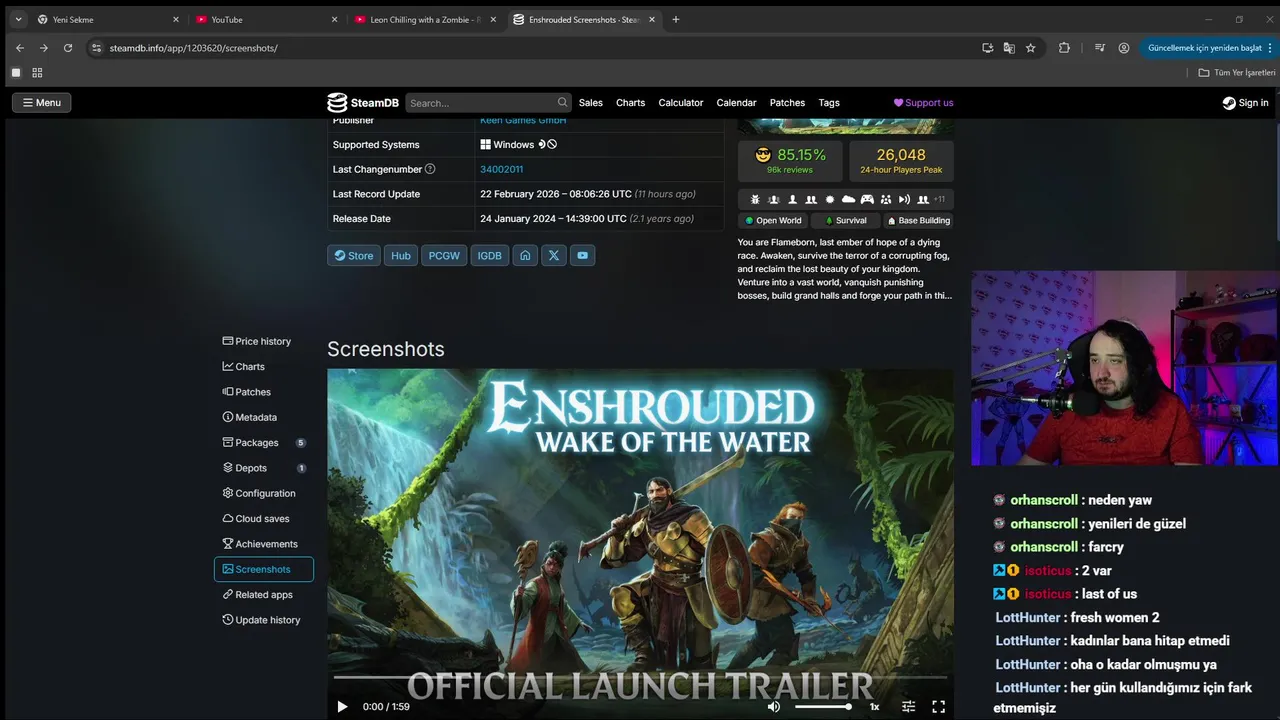Open the Hub link button
1280x720 pixels.
(x=401, y=255)
